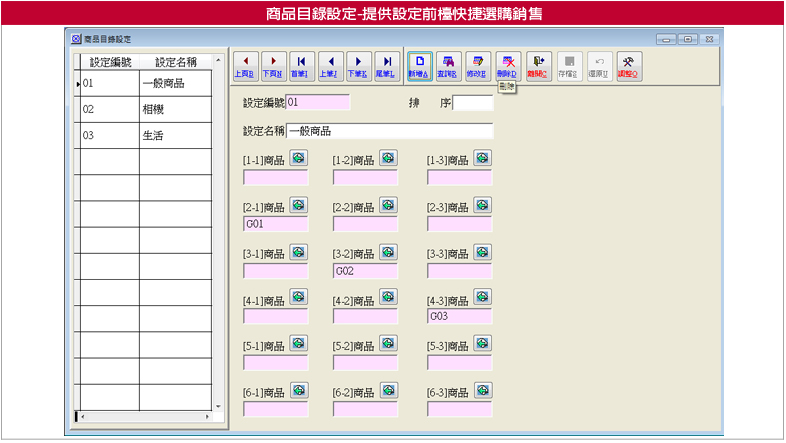Click the 上頁 (previous page) toolbar button

[x=244, y=65]
